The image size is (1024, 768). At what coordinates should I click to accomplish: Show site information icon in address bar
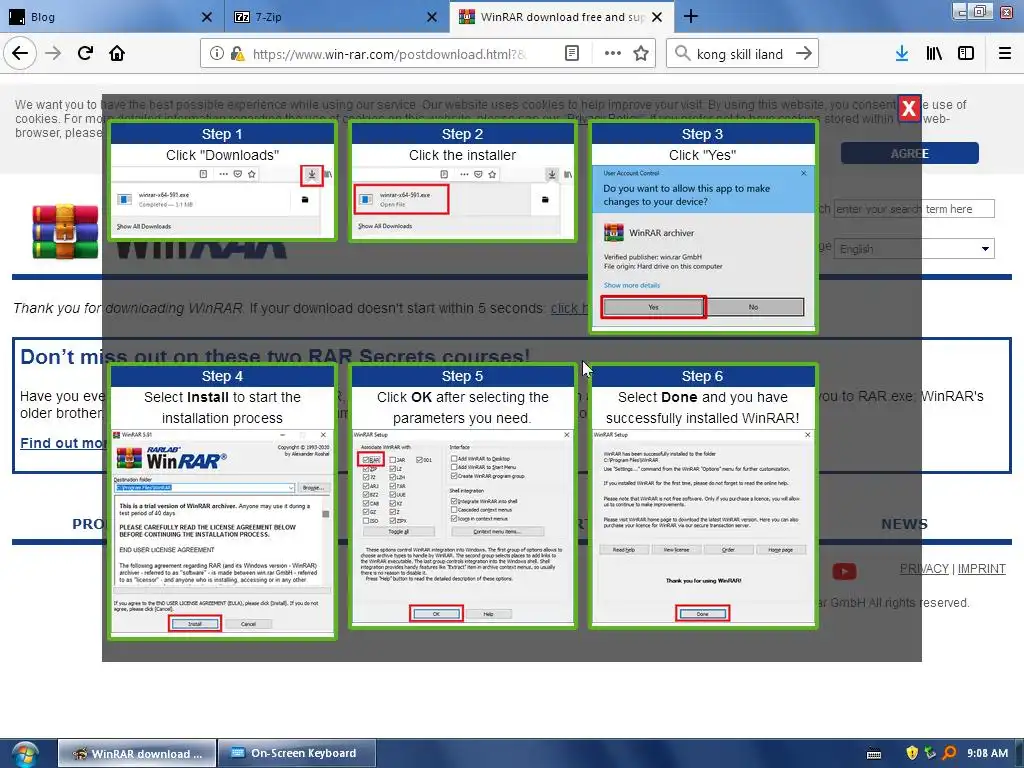[x=216, y=54]
